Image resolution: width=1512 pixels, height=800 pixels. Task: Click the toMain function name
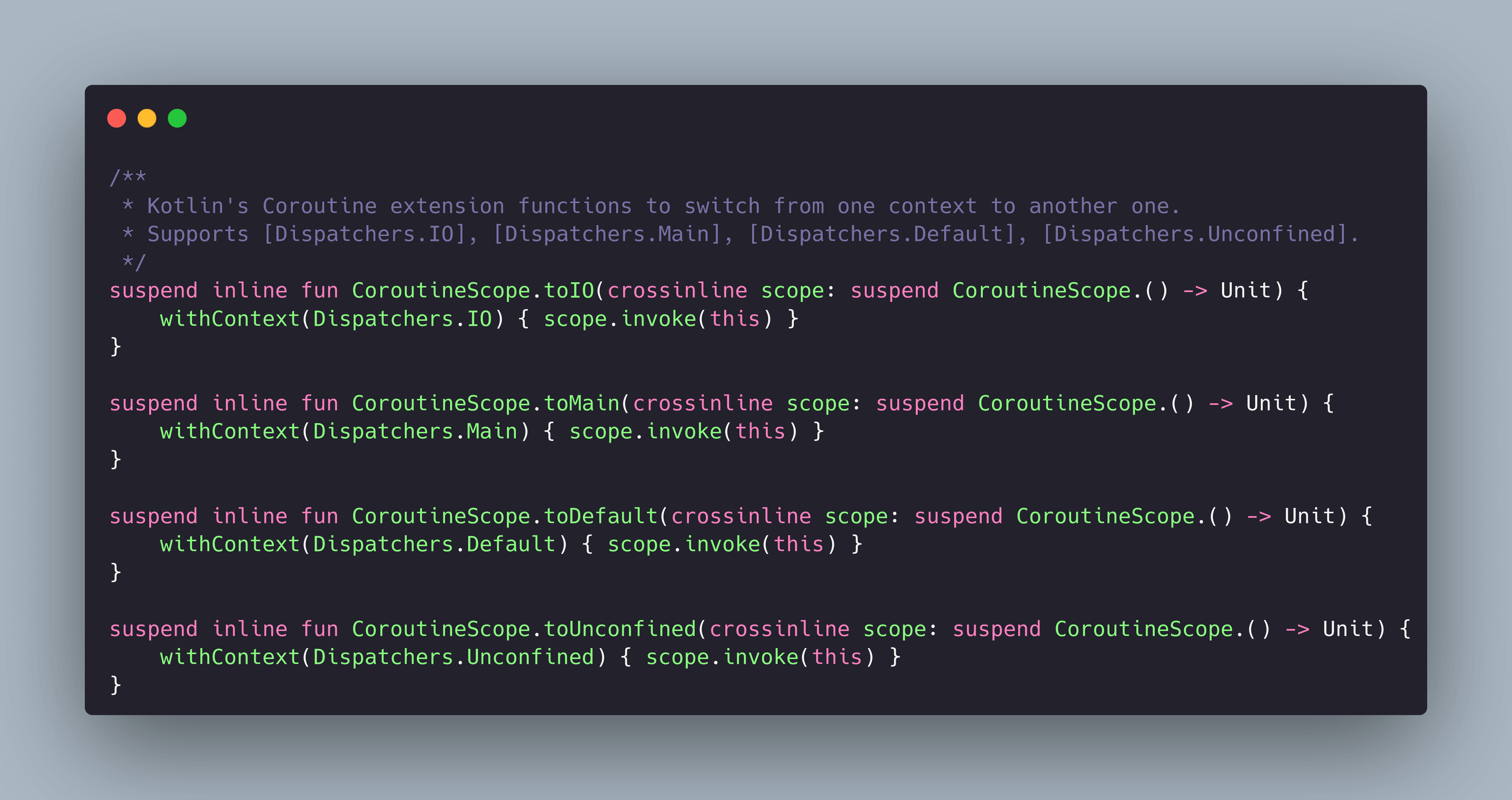point(582,403)
